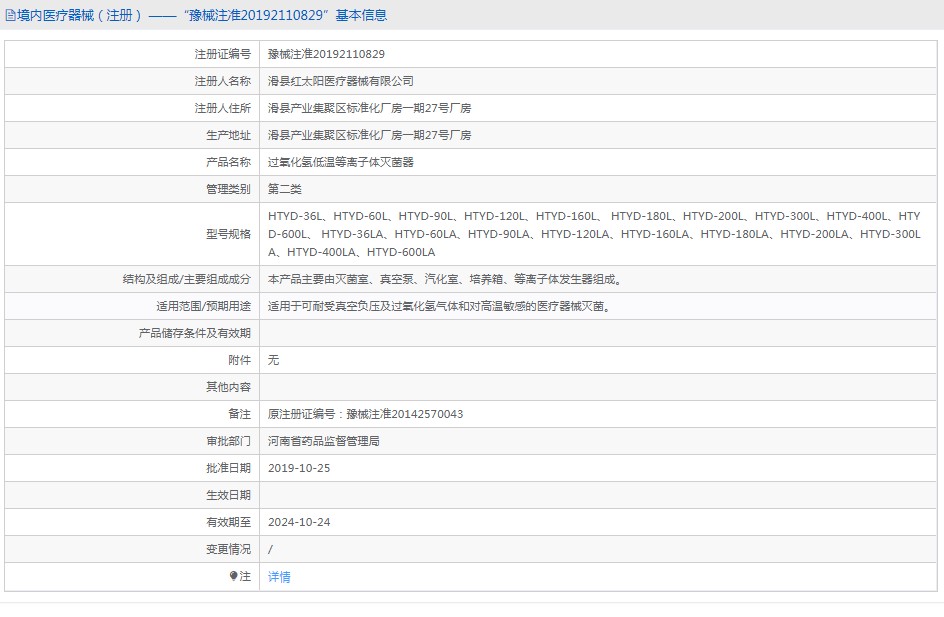The width and height of the screenshot is (944, 617).
Task: Select the 批准日期 label
Action: [228, 468]
